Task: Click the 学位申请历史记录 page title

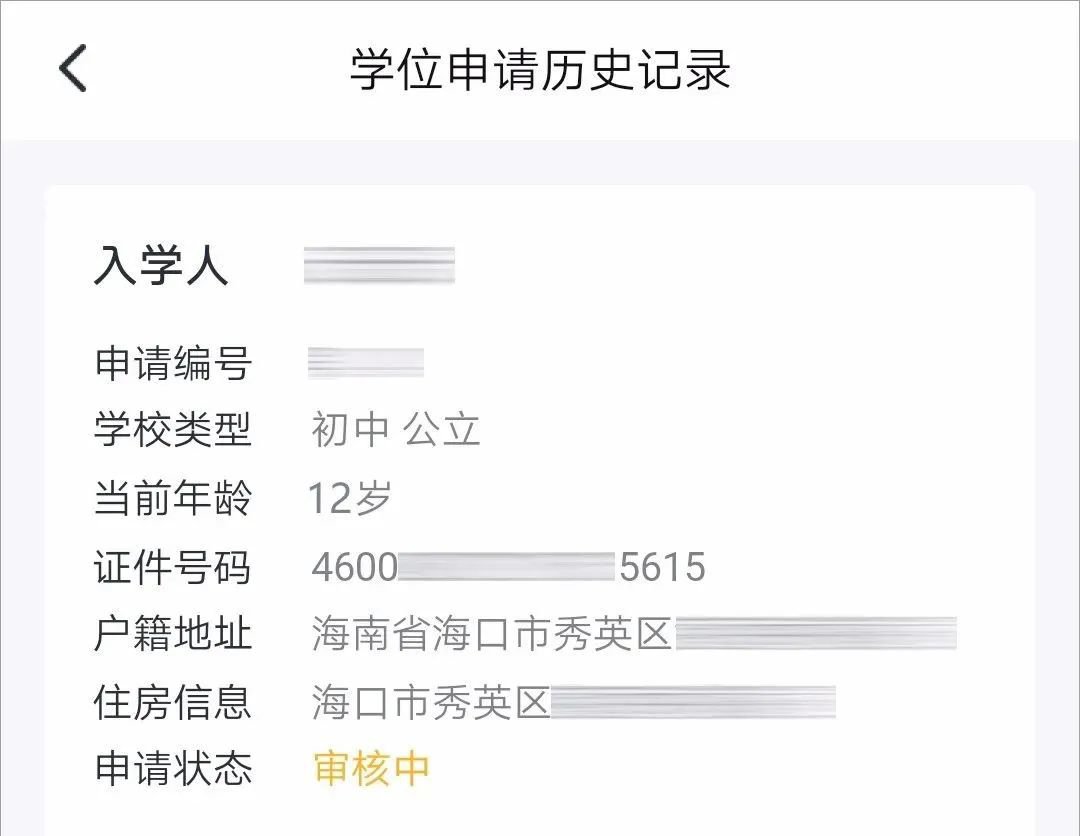Action: coord(540,69)
